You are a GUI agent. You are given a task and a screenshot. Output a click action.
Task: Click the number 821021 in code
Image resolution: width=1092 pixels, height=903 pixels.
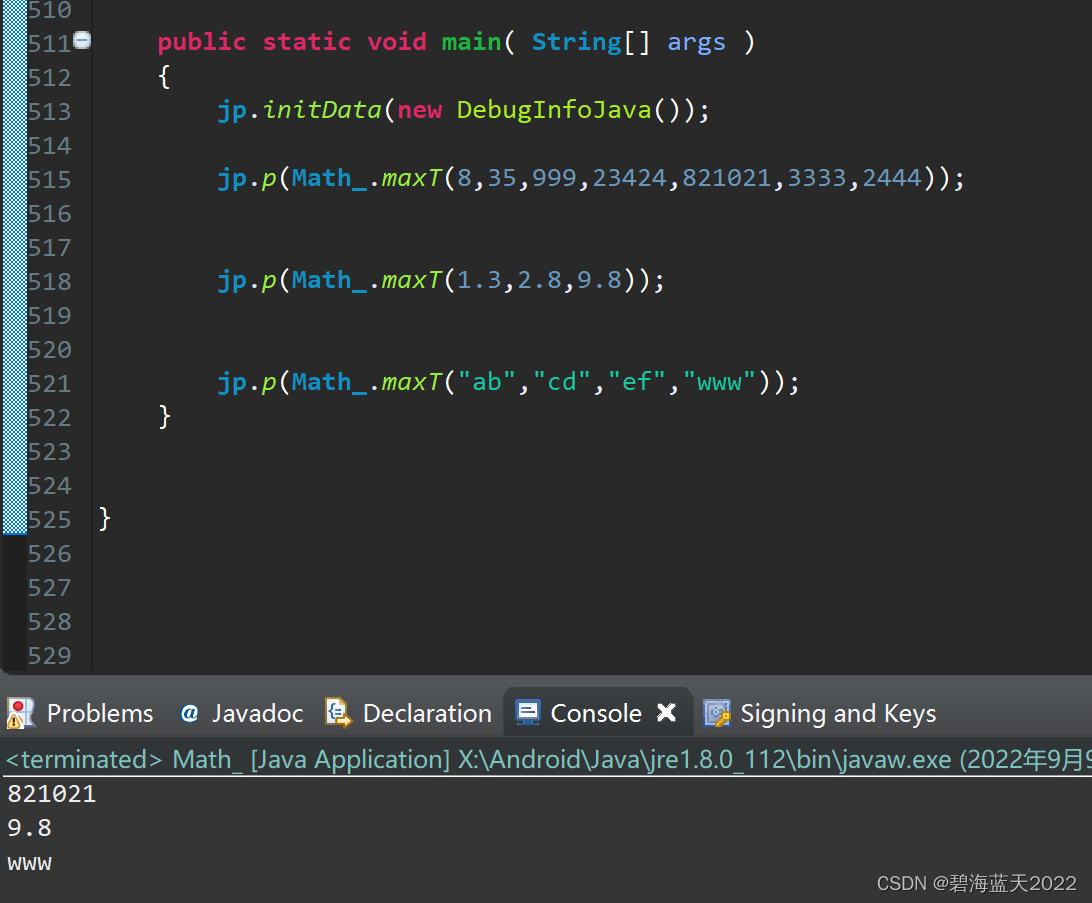726,178
